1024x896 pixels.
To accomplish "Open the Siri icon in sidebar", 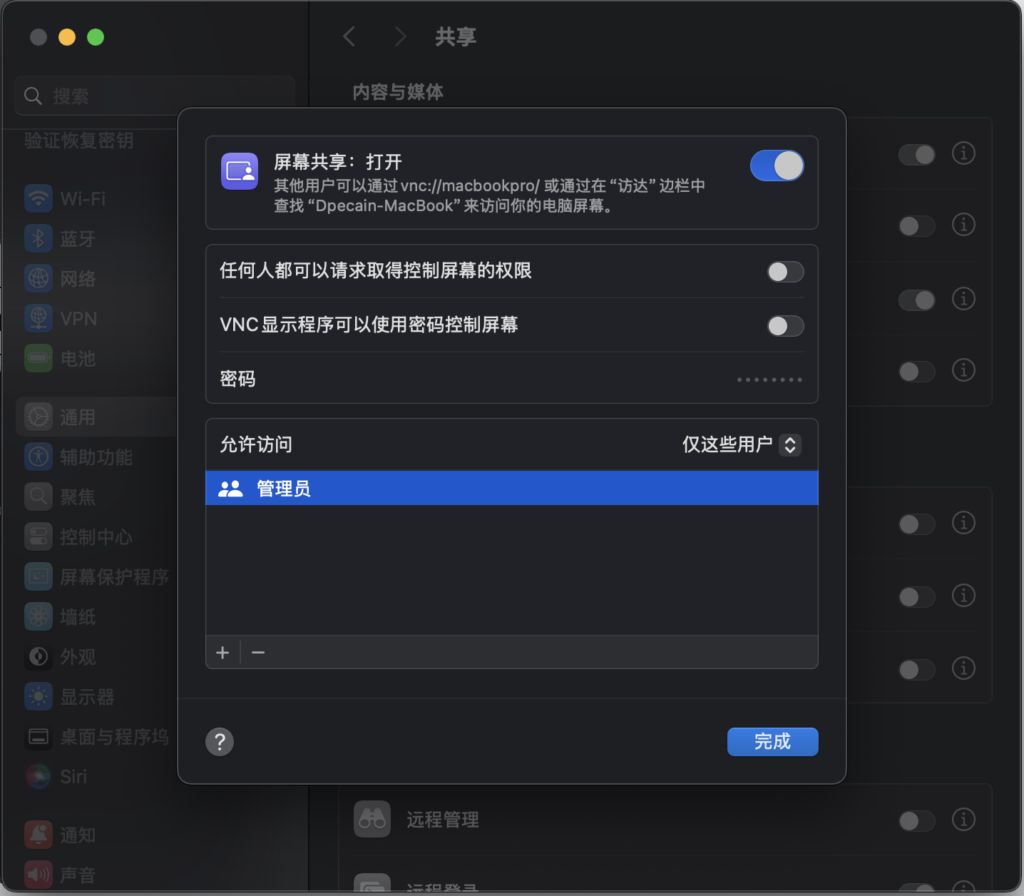I will [x=39, y=776].
